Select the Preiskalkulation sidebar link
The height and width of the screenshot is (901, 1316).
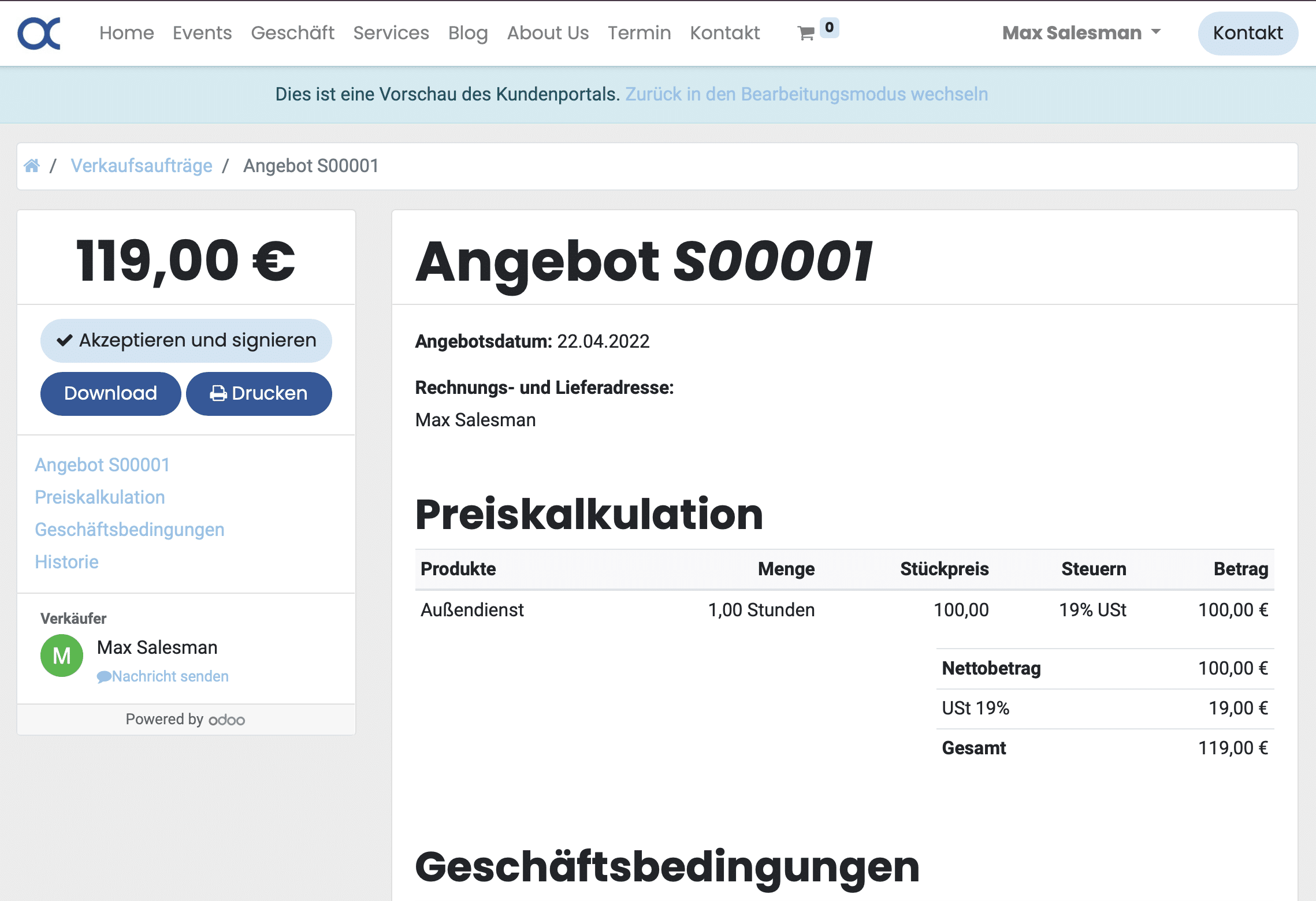[x=100, y=496]
